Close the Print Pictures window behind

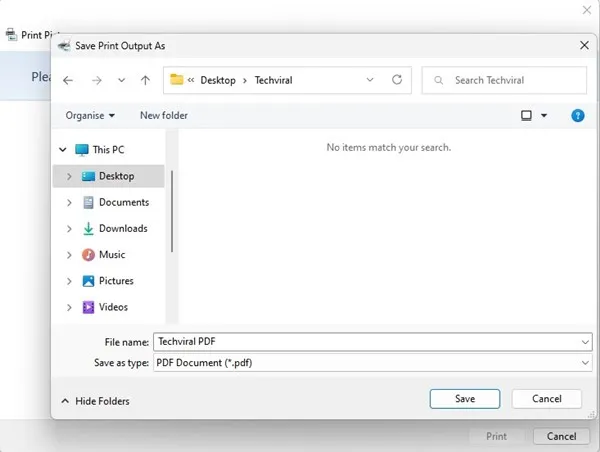(x=587, y=10)
